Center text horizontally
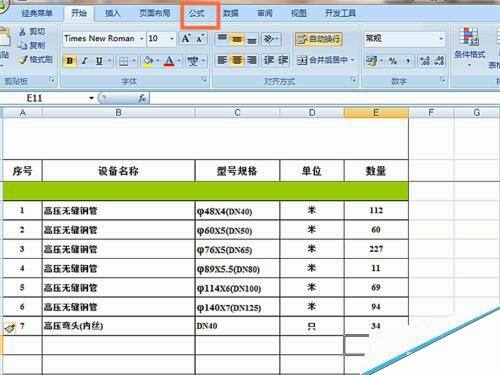 pyautogui.click(x=237, y=60)
